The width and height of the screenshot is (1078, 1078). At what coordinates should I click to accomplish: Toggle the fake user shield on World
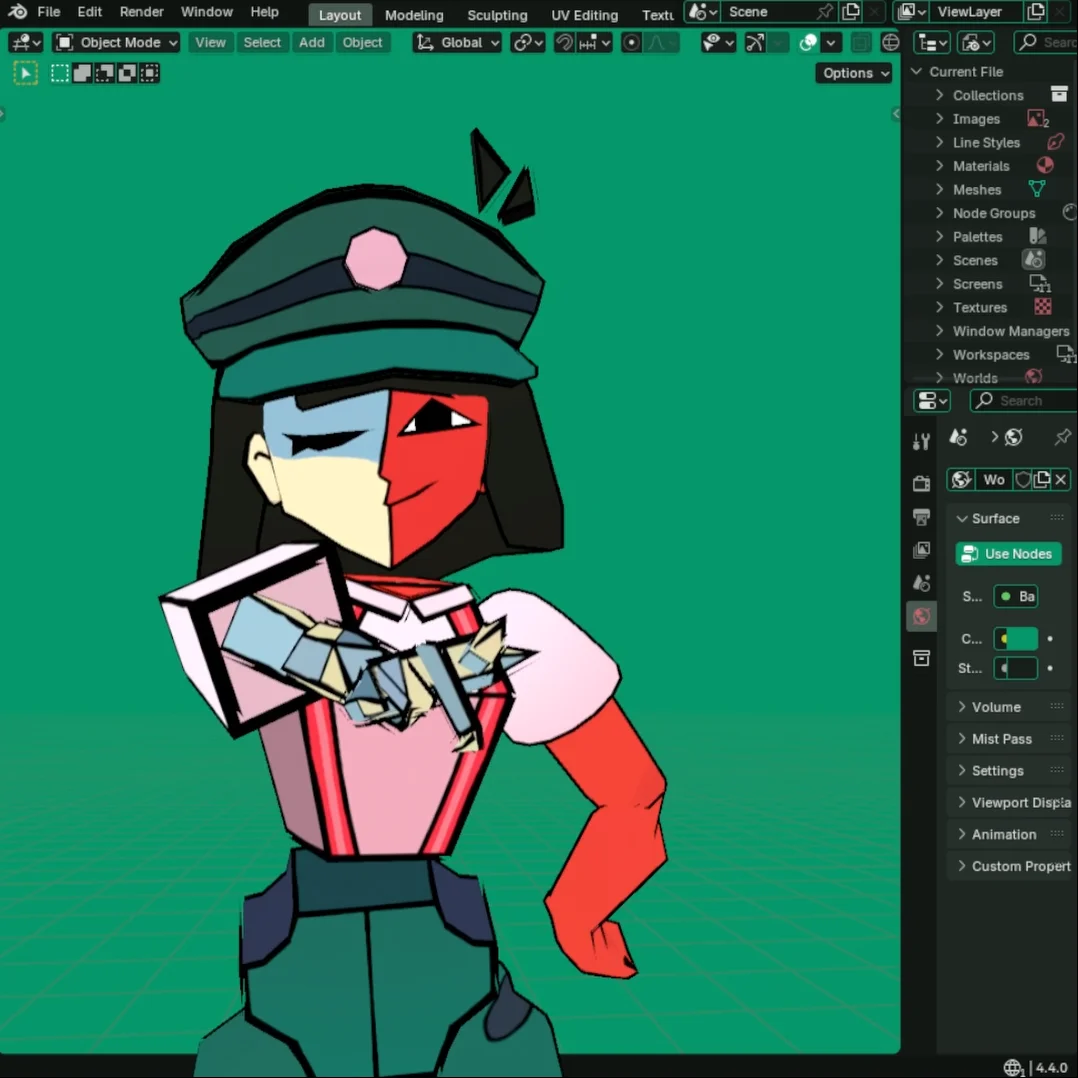[x=1023, y=480]
